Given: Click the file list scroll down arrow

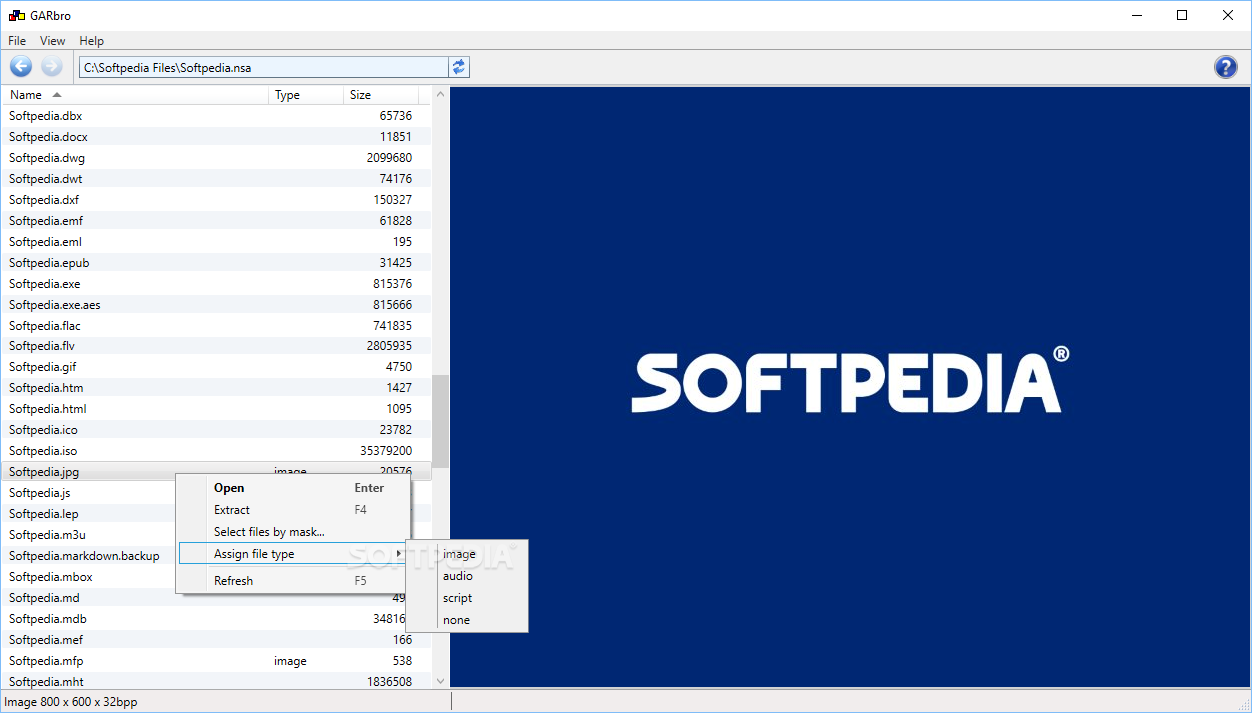Looking at the screenshot, I should 440,681.
